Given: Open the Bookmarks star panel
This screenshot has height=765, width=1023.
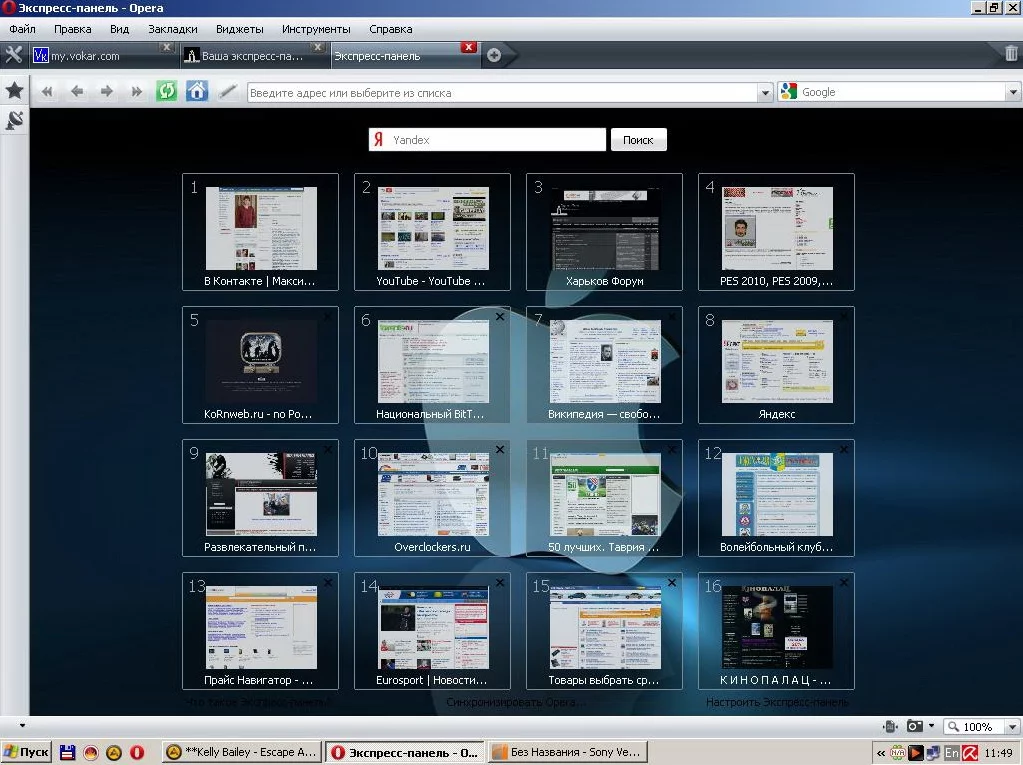Looking at the screenshot, I should pyautogui.click(x=14, y=90).
